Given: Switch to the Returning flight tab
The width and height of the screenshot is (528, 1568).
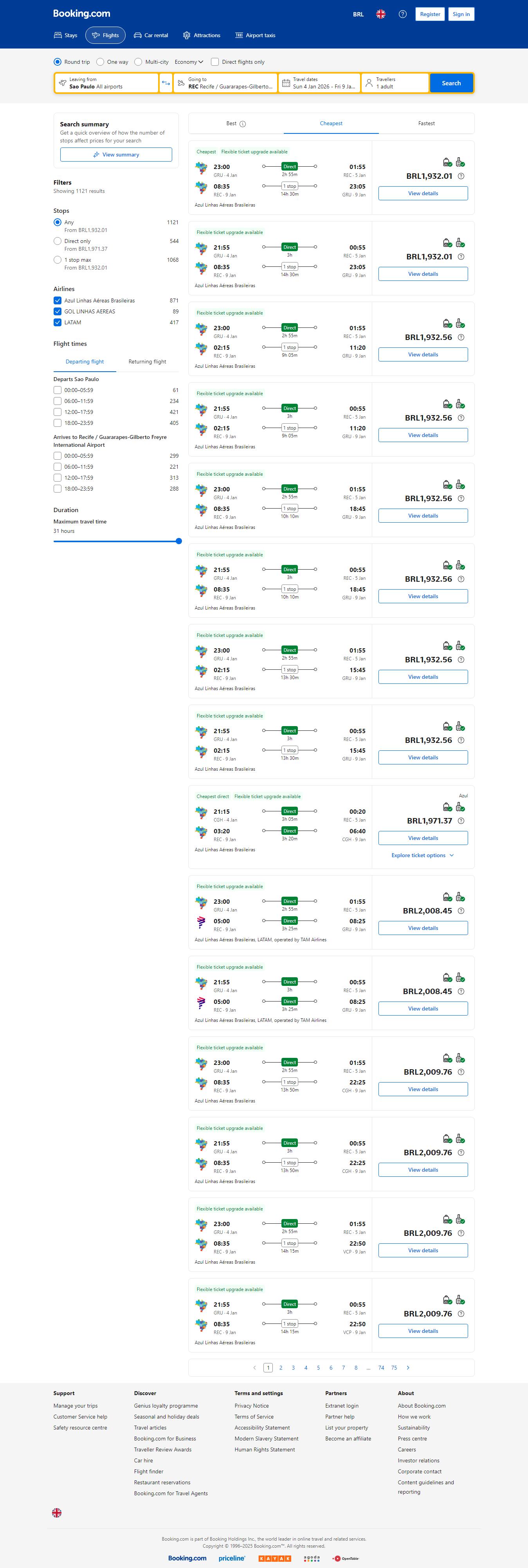Looking at the screenshot, I should 148,361.
